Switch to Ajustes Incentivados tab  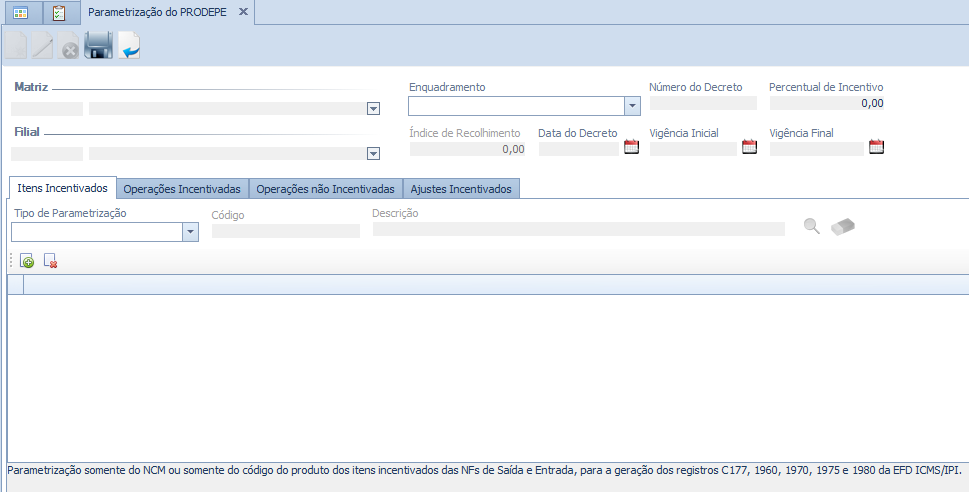[x=461, y=189]
